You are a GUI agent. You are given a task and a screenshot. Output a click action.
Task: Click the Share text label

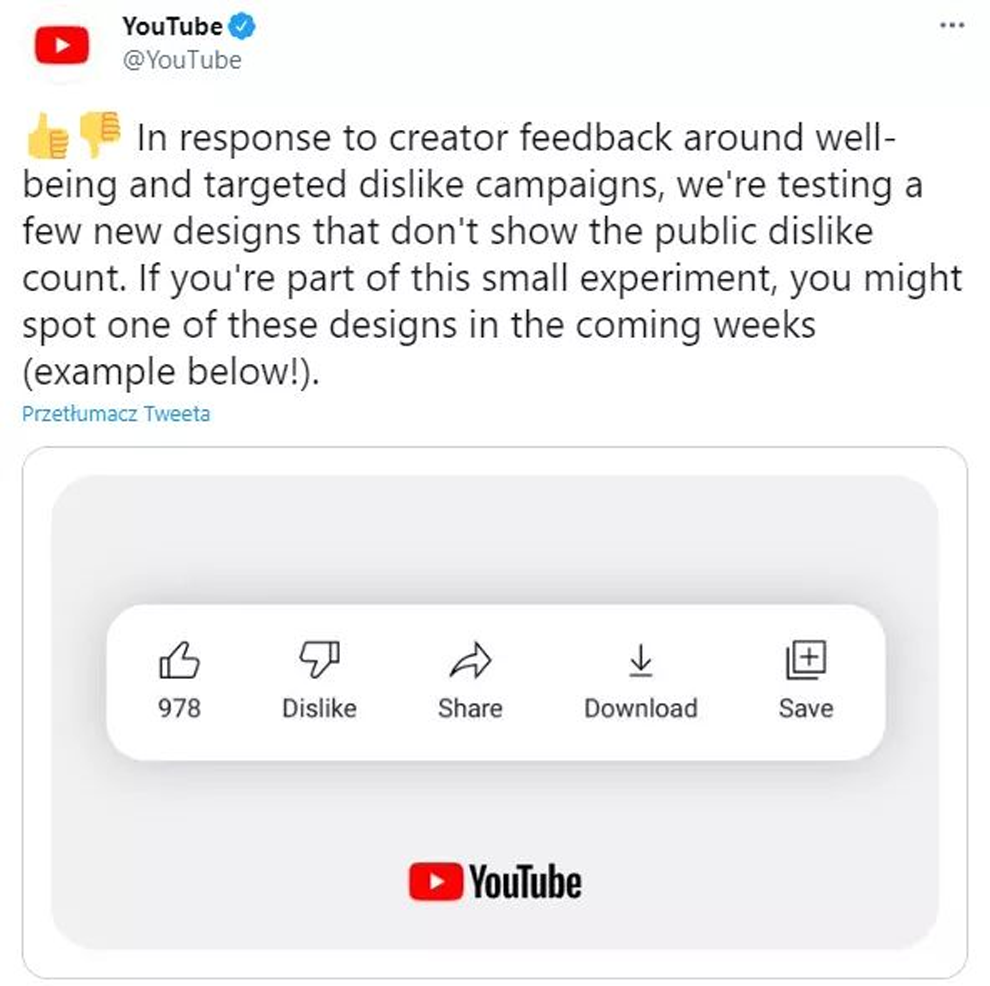pos(470,708)
